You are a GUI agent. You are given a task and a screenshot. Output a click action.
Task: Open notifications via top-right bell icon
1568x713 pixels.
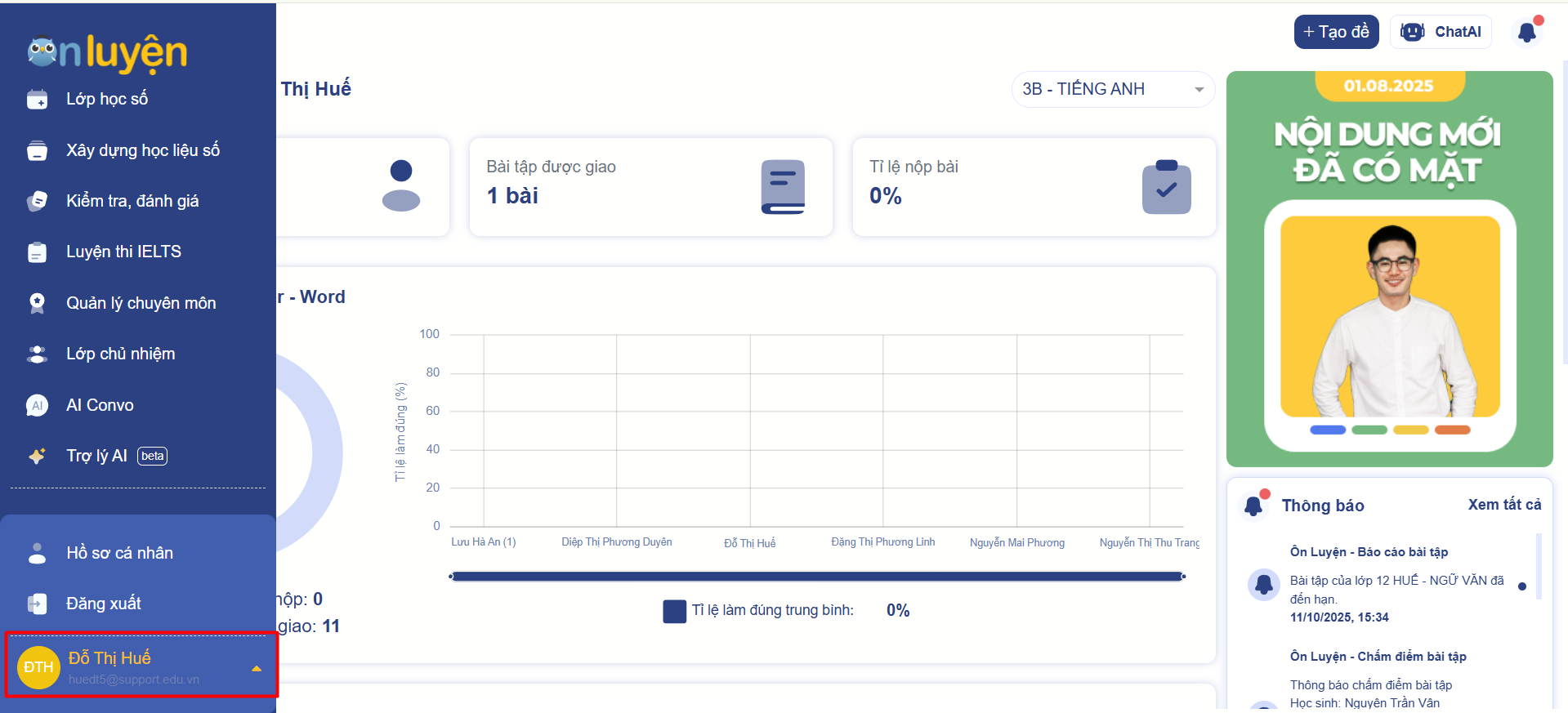tap(1526, 32)
